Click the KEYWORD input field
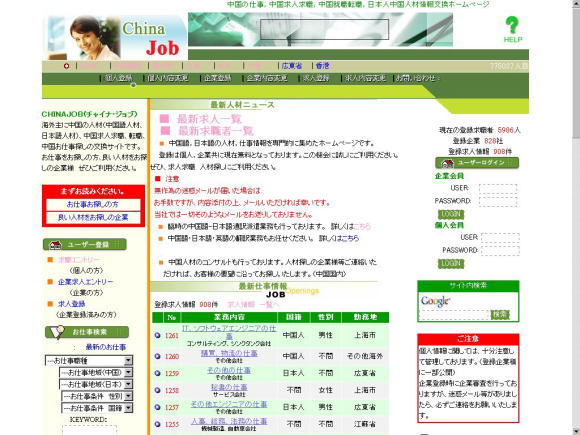Image resolution: width=580 pixels, height=435 pixels. click(x=89, y=430)
